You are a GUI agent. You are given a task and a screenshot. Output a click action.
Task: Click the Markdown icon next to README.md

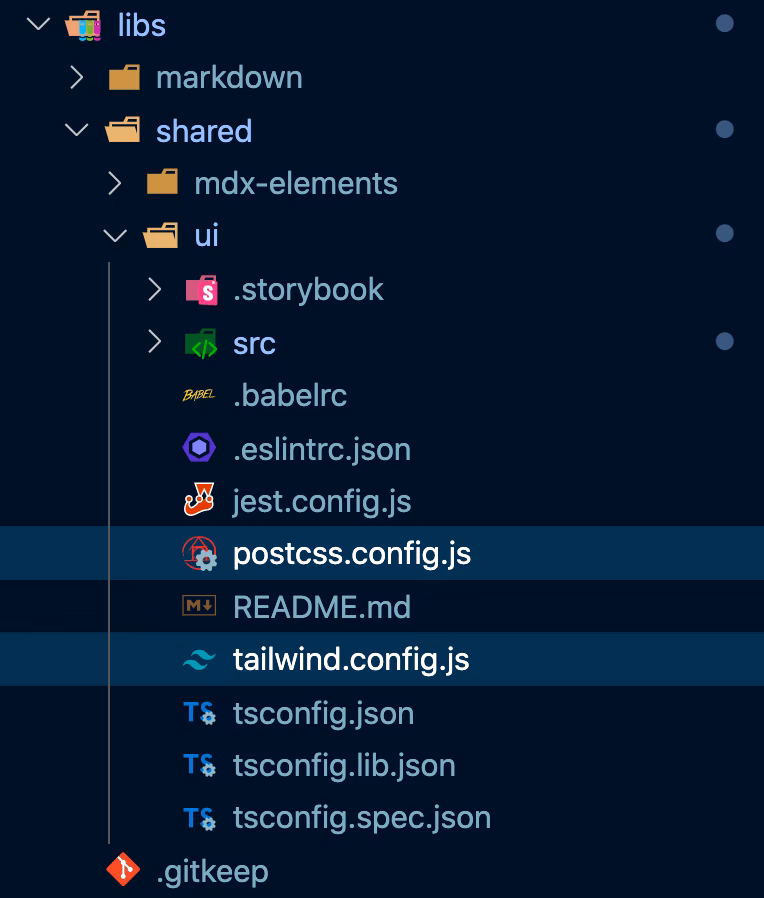(x=199, y=607)
